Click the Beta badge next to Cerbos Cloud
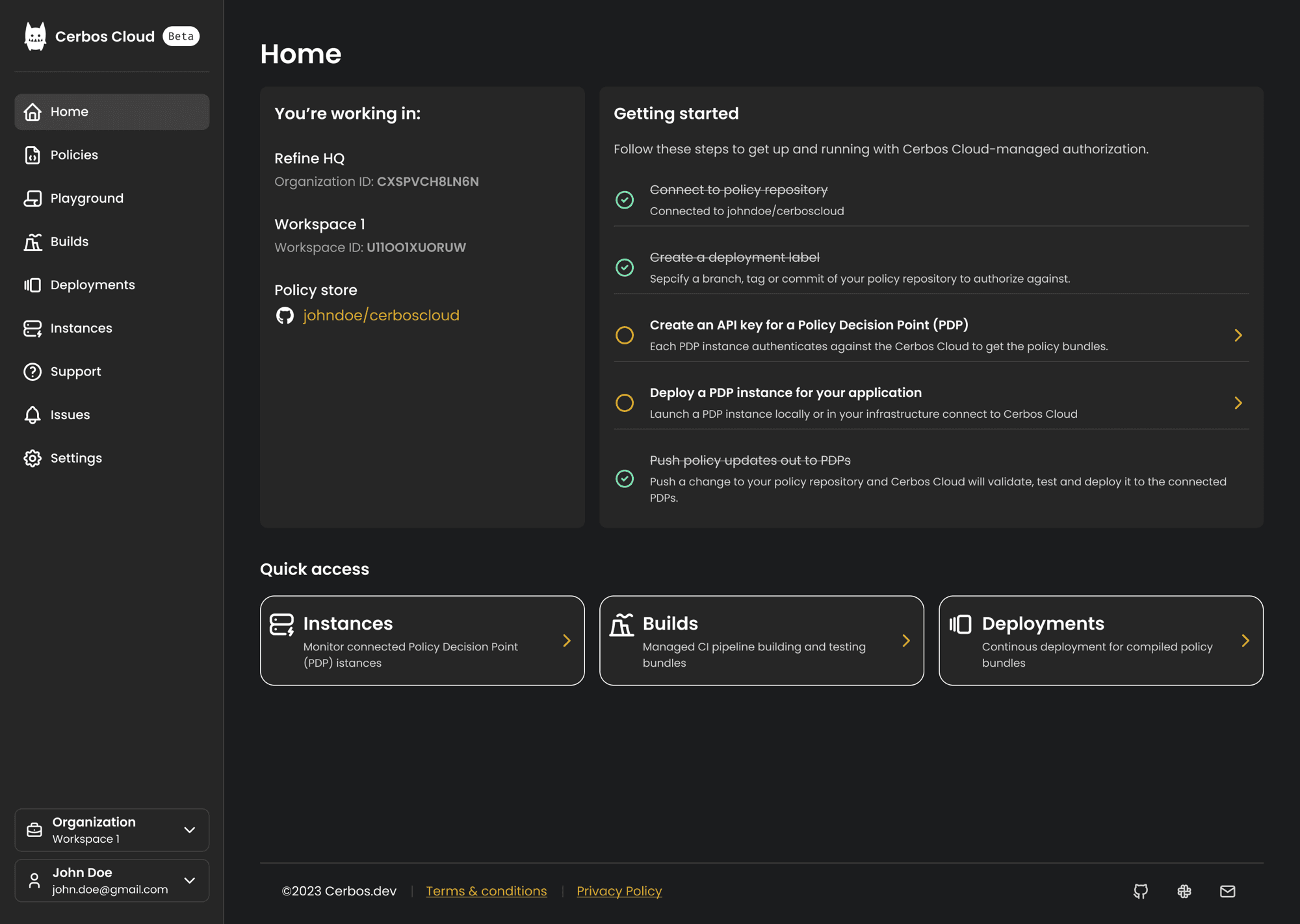 click(x=181, y=36)
